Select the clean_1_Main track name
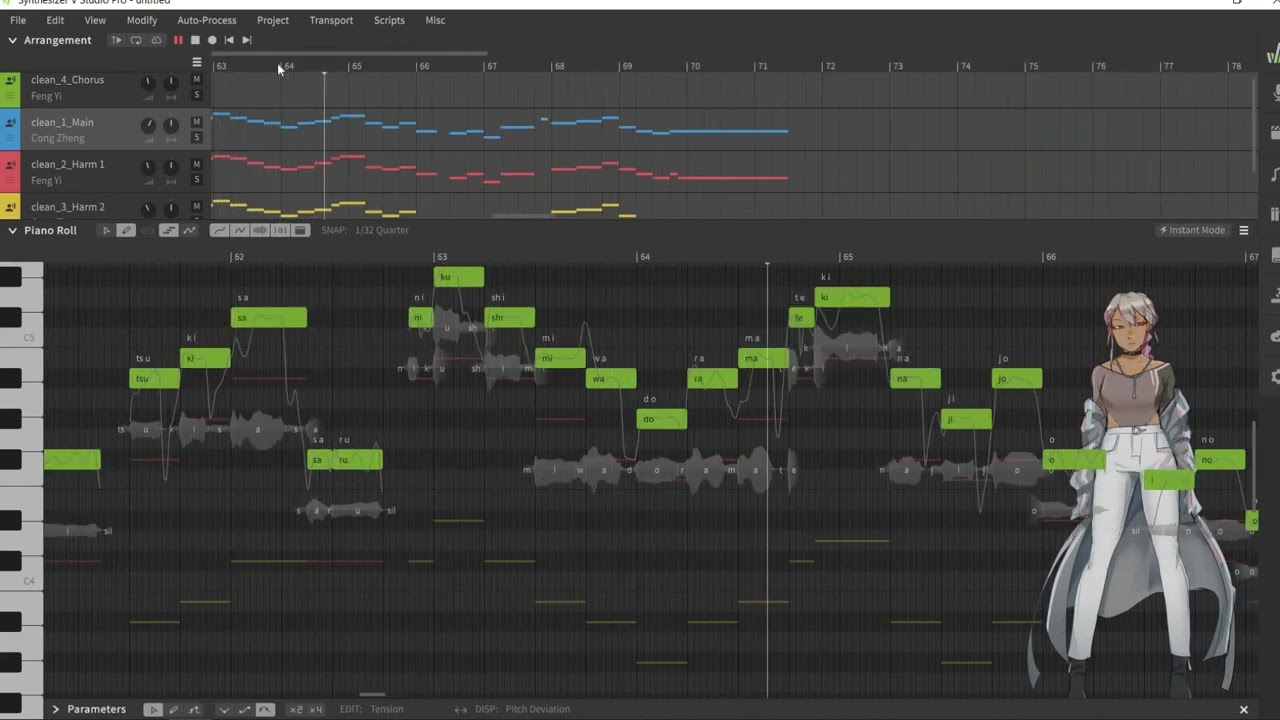This screenshot has height=720, width=1280. (x=62, y=122)
